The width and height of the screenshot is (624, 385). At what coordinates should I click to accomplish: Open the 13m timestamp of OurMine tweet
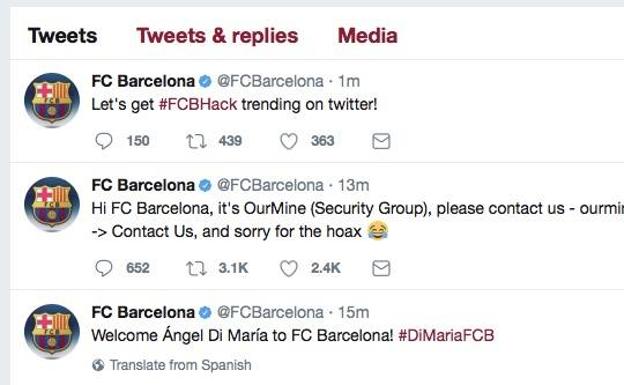[353, 185]
